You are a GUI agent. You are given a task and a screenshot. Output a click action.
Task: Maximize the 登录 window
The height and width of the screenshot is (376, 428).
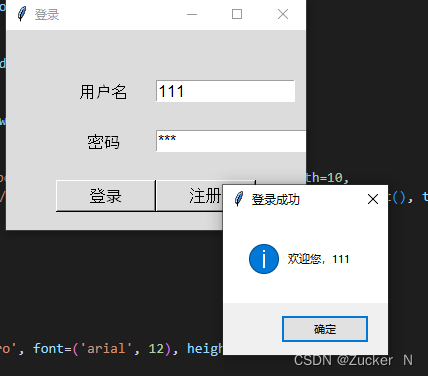tap(237, 14)
